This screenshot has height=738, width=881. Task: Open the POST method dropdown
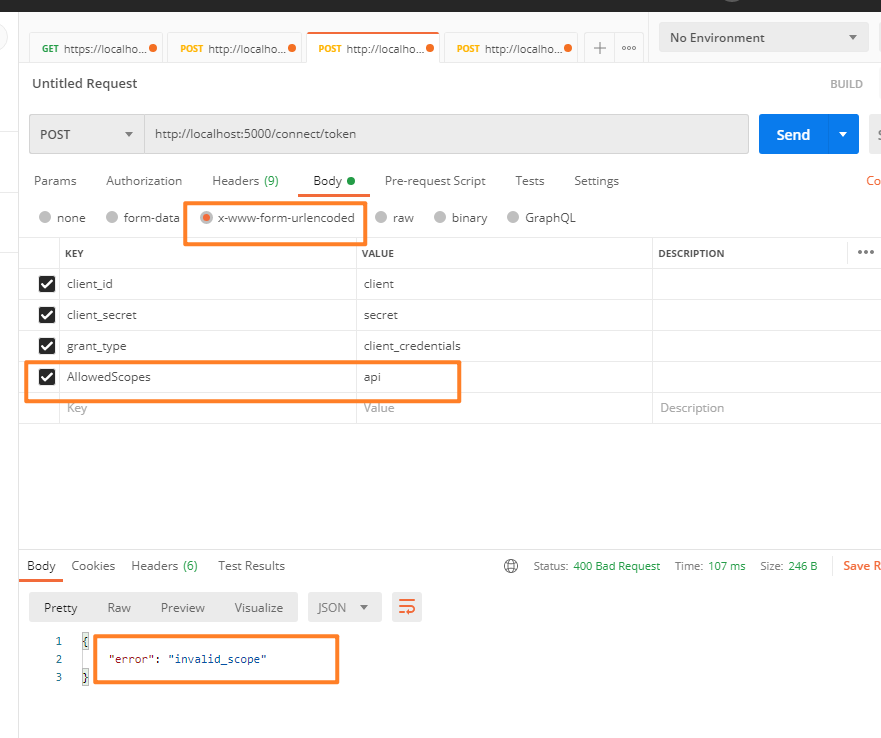87,134
